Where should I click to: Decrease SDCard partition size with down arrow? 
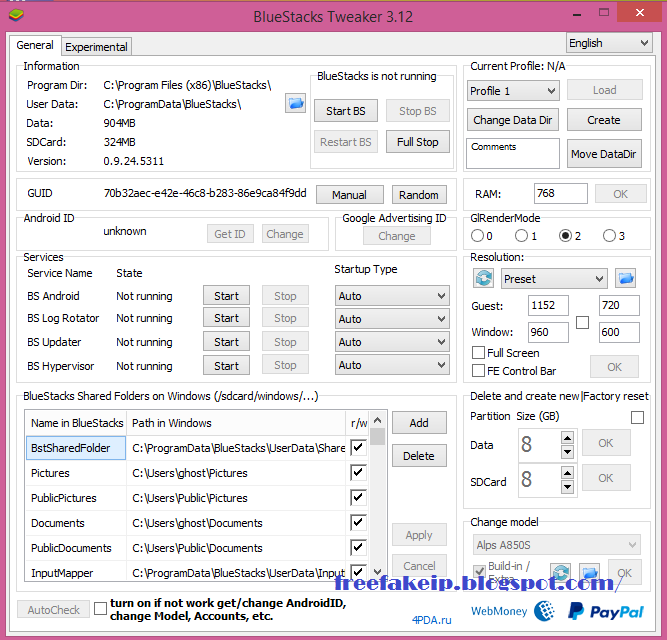click(567, 487)
